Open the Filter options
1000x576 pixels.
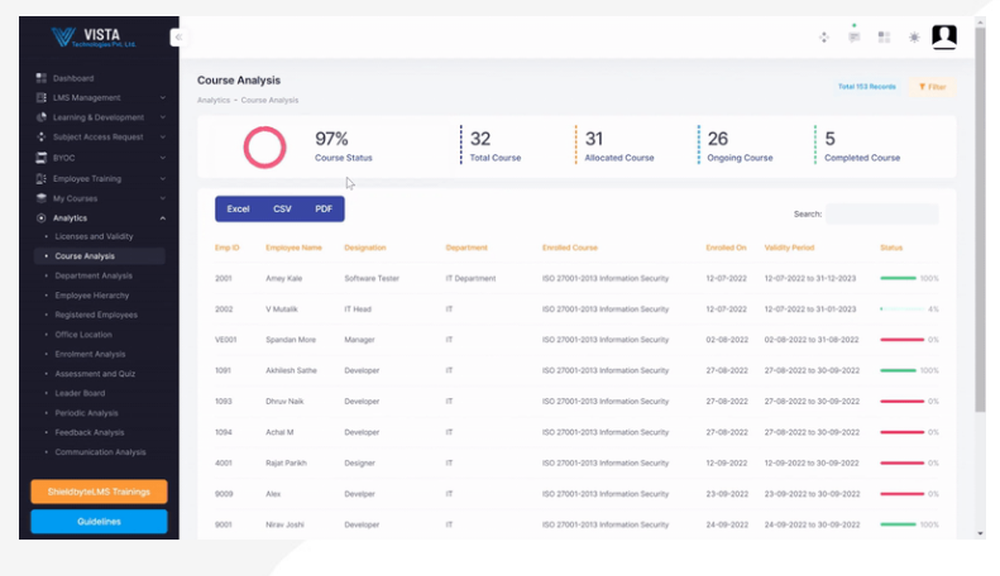[931, 87]
